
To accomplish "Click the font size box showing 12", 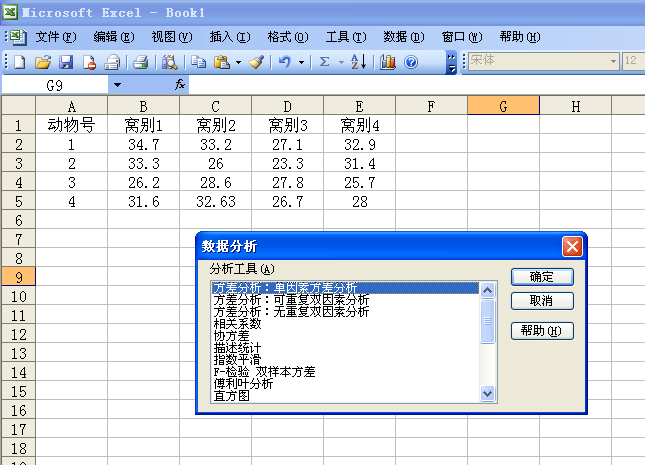I will (x=633, y=62).
